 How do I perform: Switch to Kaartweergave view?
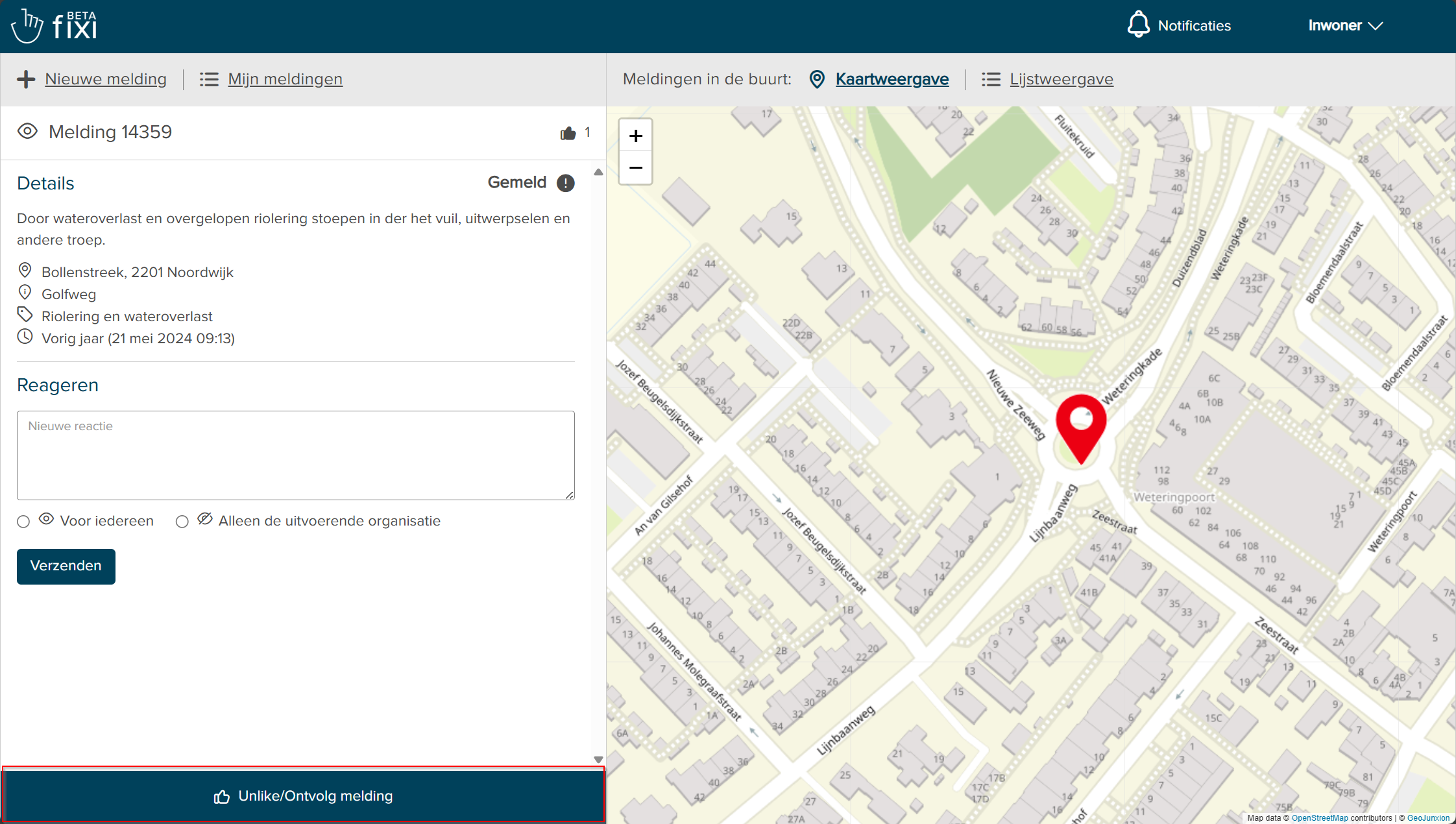[x=892, y=79]
